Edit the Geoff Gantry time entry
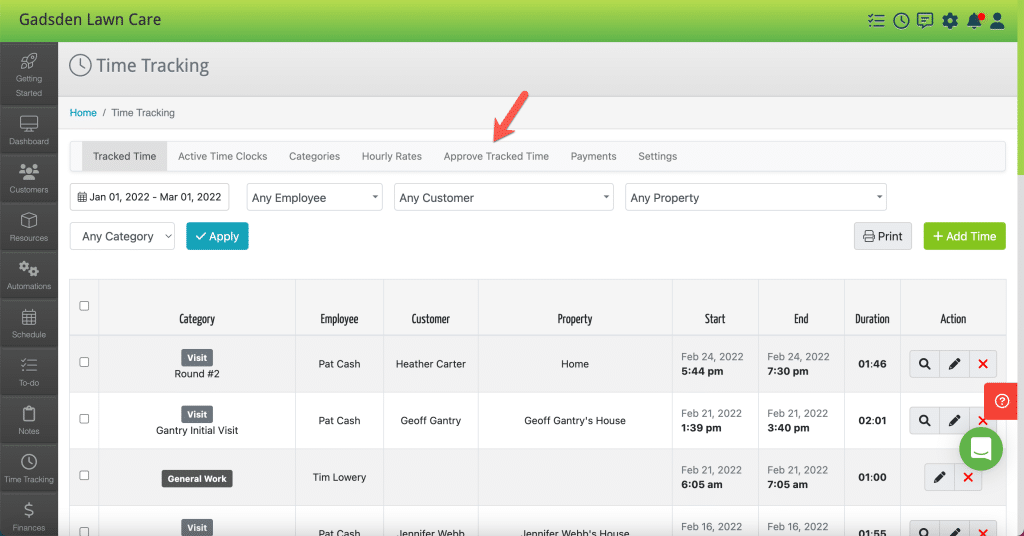The image size is (1024, 536). [x=954, y=420]
